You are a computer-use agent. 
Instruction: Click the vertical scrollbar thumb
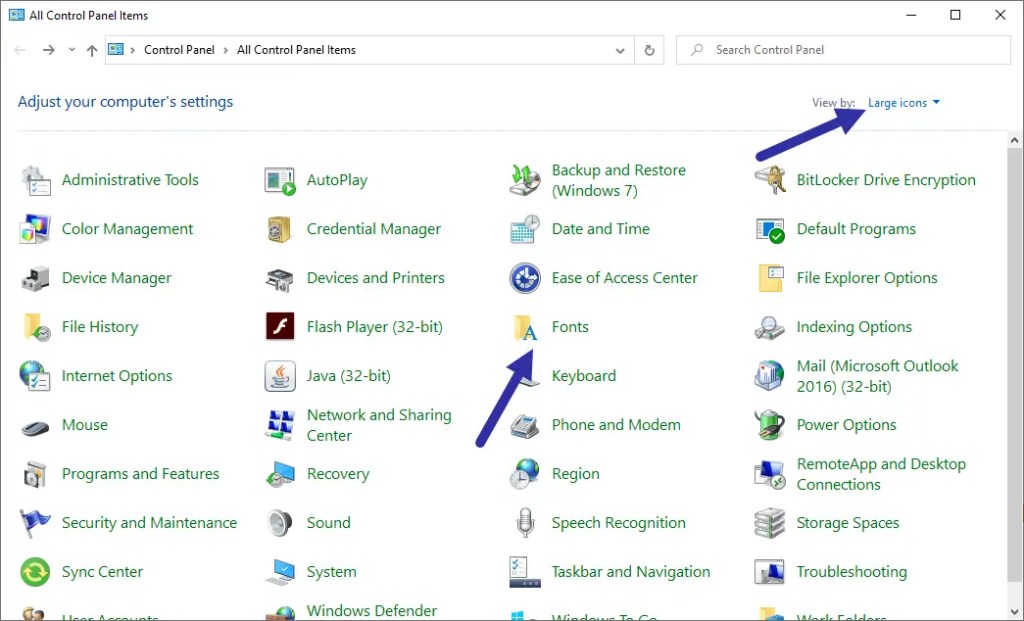(x=1014, y=362)
